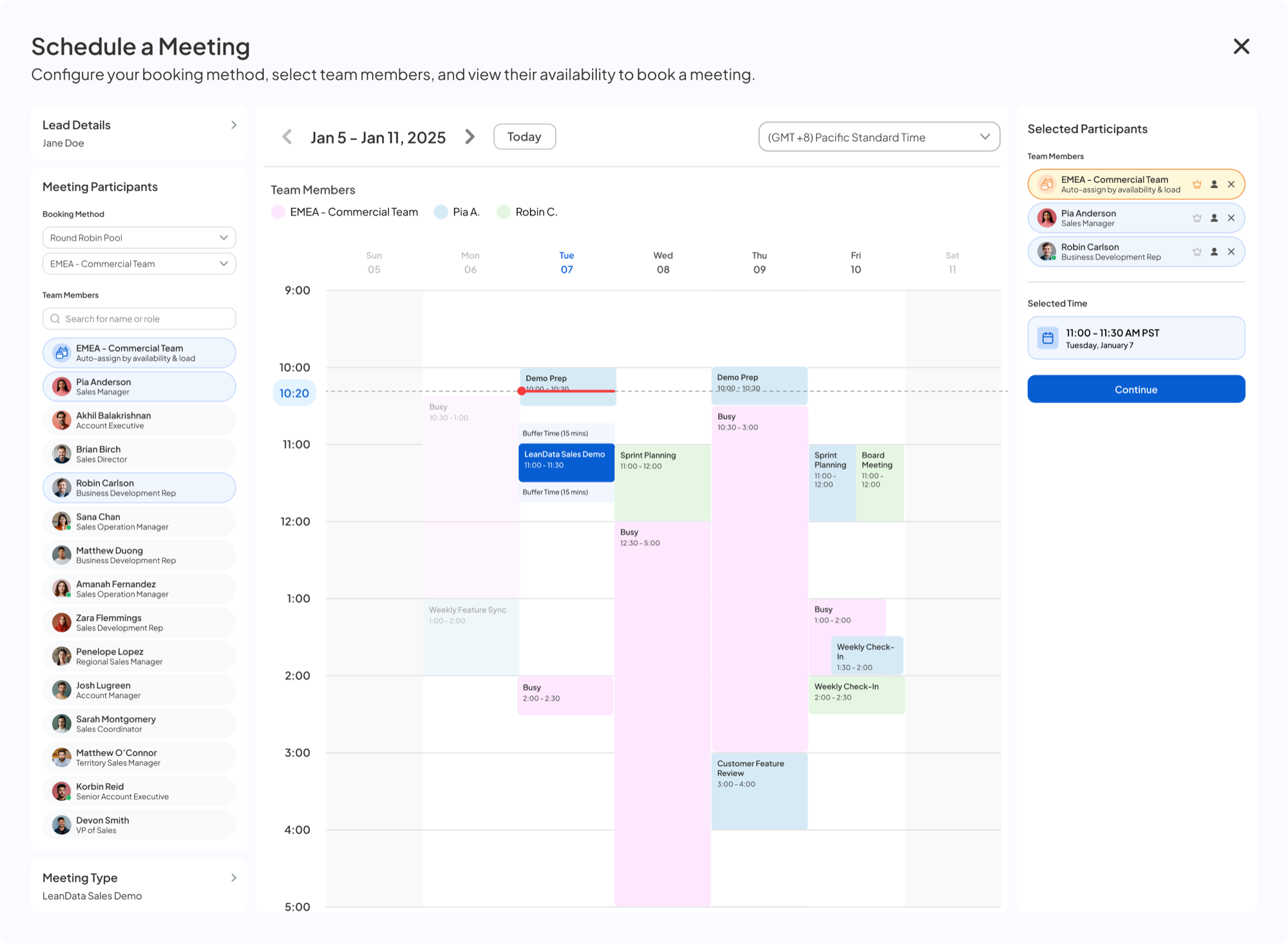The width and height of the screenshot is (1288, 944).
Task: Open Round Robin Pool booking method dropdown
Action: 139,238
